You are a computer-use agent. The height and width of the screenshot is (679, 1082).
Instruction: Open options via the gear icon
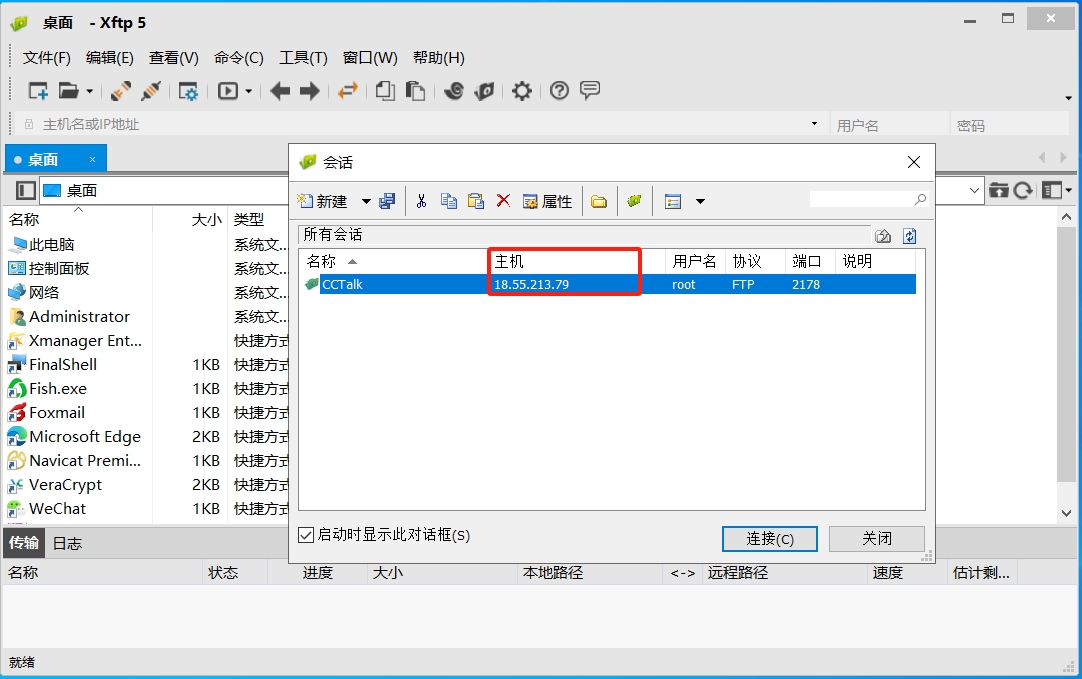[x=522, y=90]
